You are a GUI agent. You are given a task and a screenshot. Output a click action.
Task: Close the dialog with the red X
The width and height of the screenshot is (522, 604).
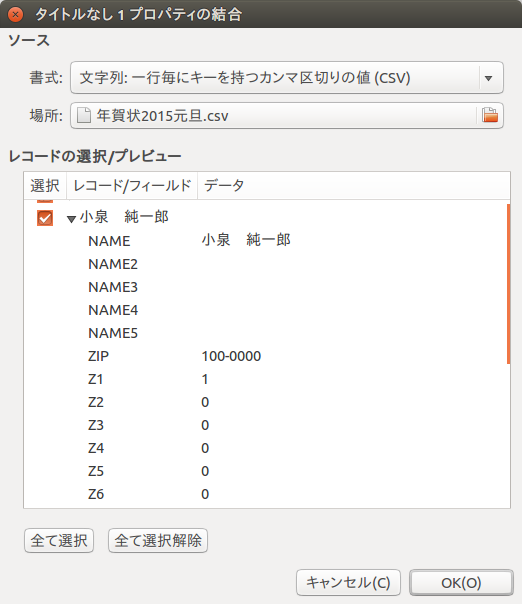[x=15, y=15]
